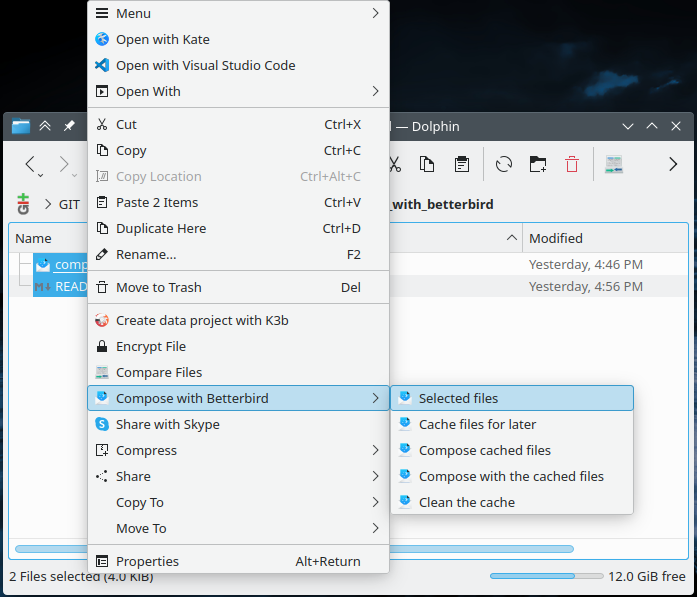Click Dolphin toolbar Copy icon

pos(427,164)
